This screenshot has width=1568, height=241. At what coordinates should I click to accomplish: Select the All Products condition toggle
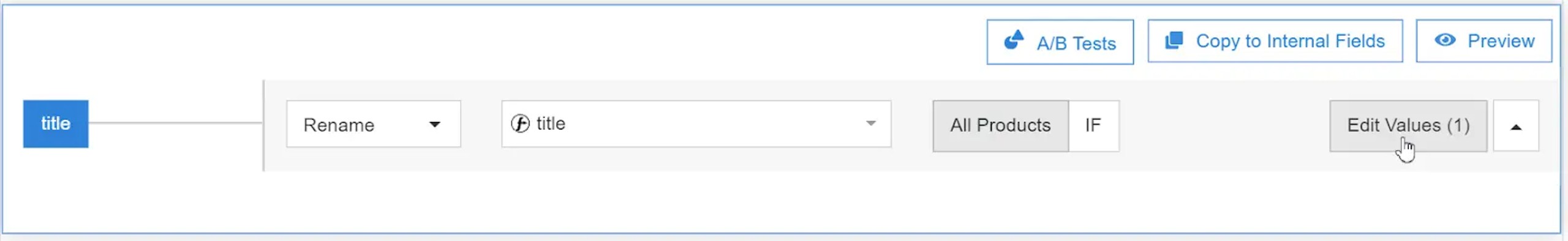[1000, 125]
